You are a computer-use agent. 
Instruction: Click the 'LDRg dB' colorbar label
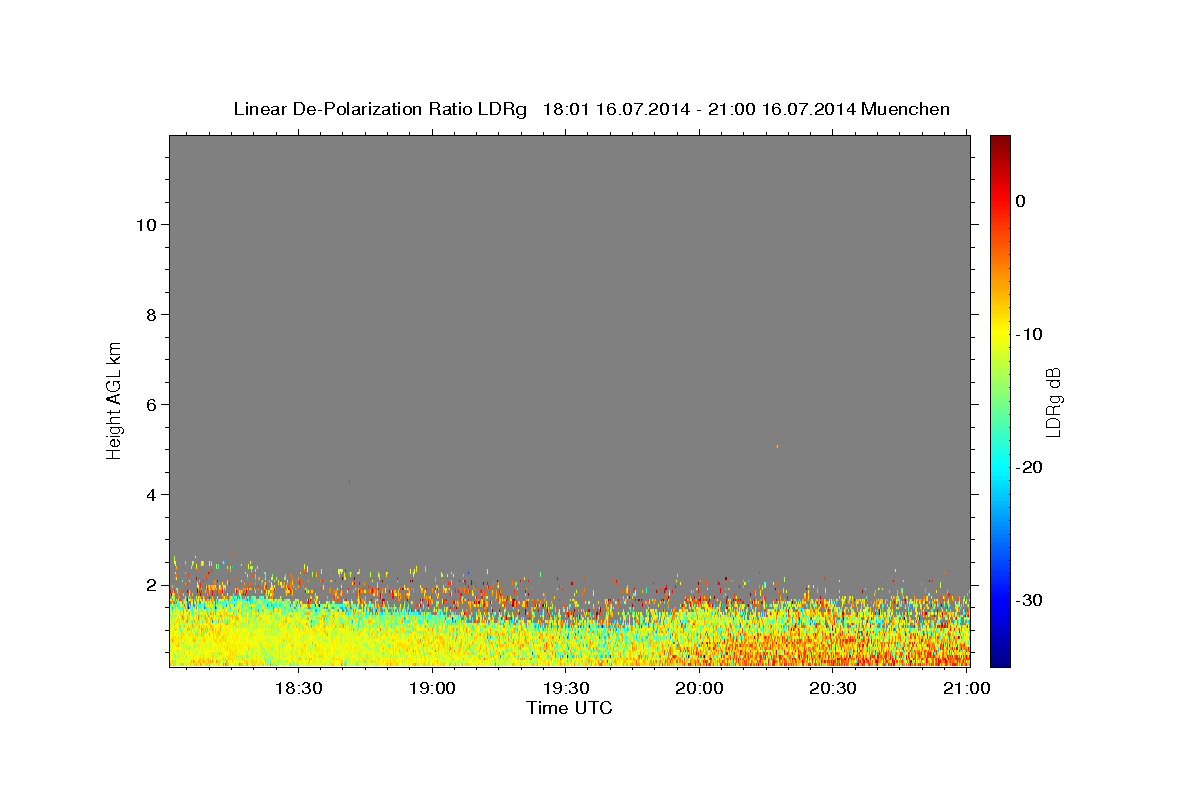click(x=1052, y=401)
